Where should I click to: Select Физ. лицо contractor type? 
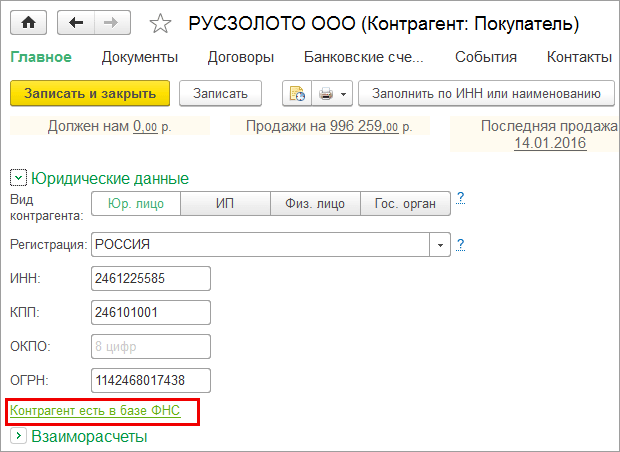315,204
